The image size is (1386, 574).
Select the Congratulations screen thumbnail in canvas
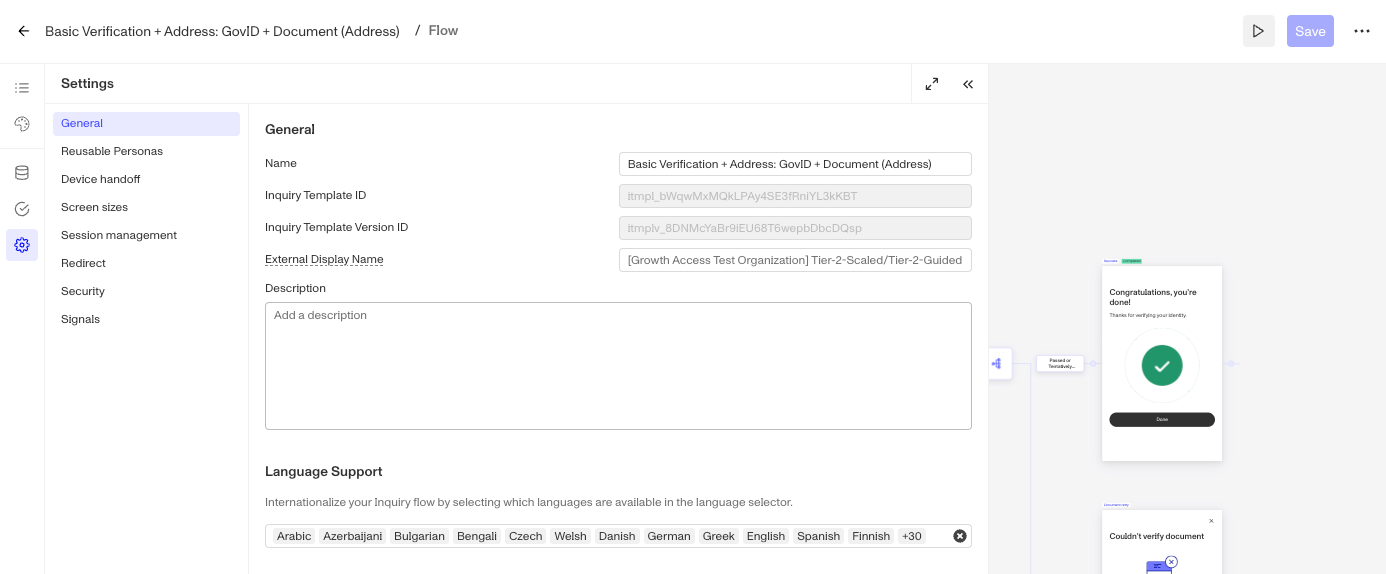pos(1162,363)
